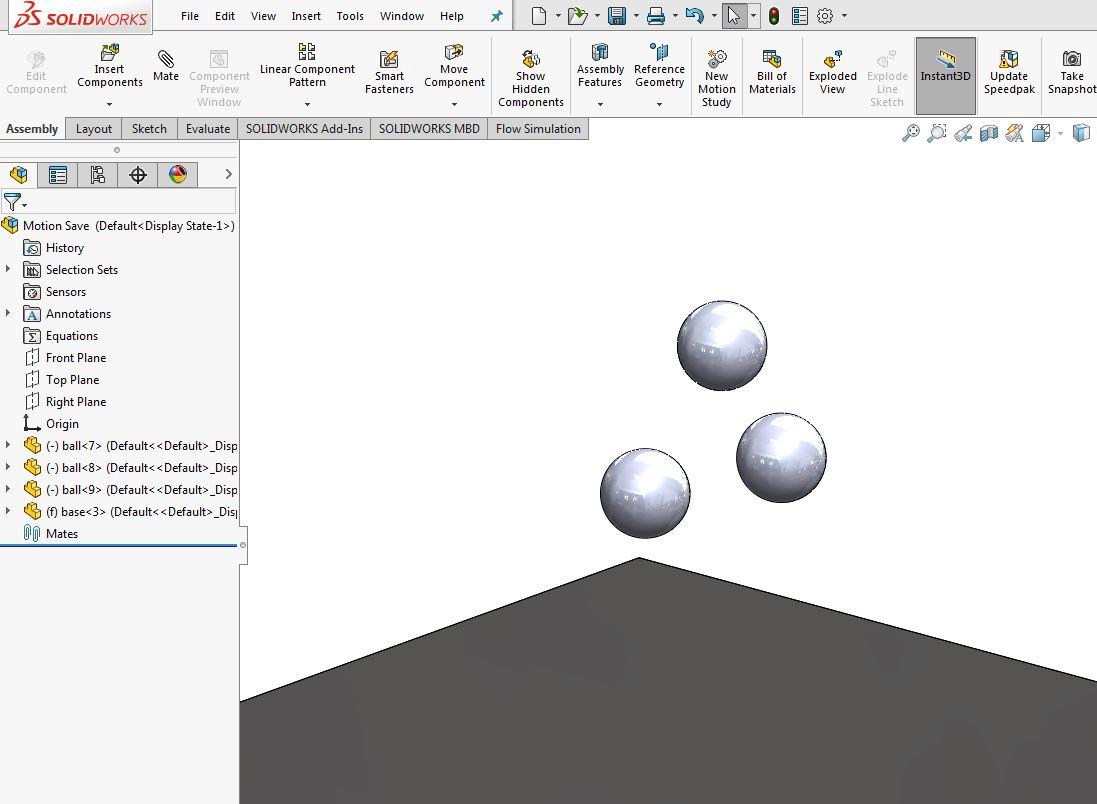This screenshot has width=1097, height=804.
Task: Select the Mates node in the tree
Action: tap(62, 533)
